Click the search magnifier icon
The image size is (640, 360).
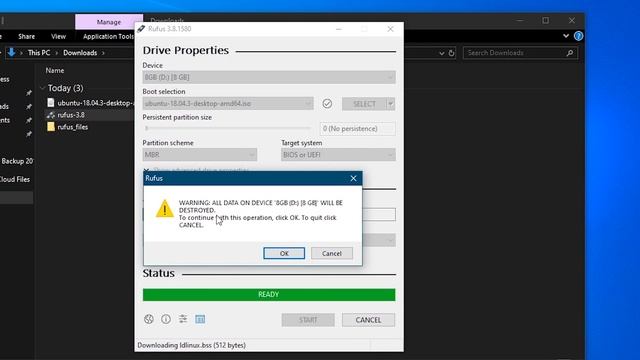[570, 53]
